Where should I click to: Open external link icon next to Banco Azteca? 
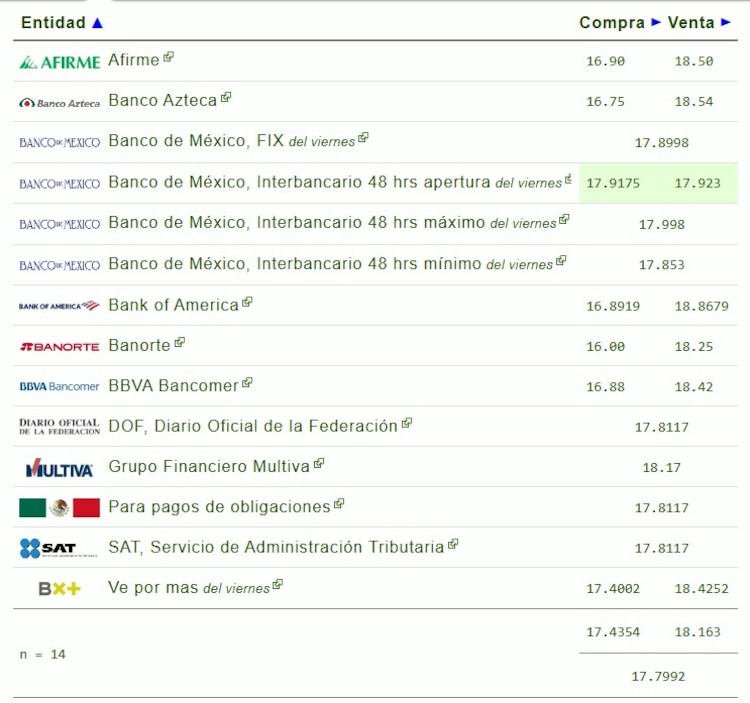(x=226, y=98)
